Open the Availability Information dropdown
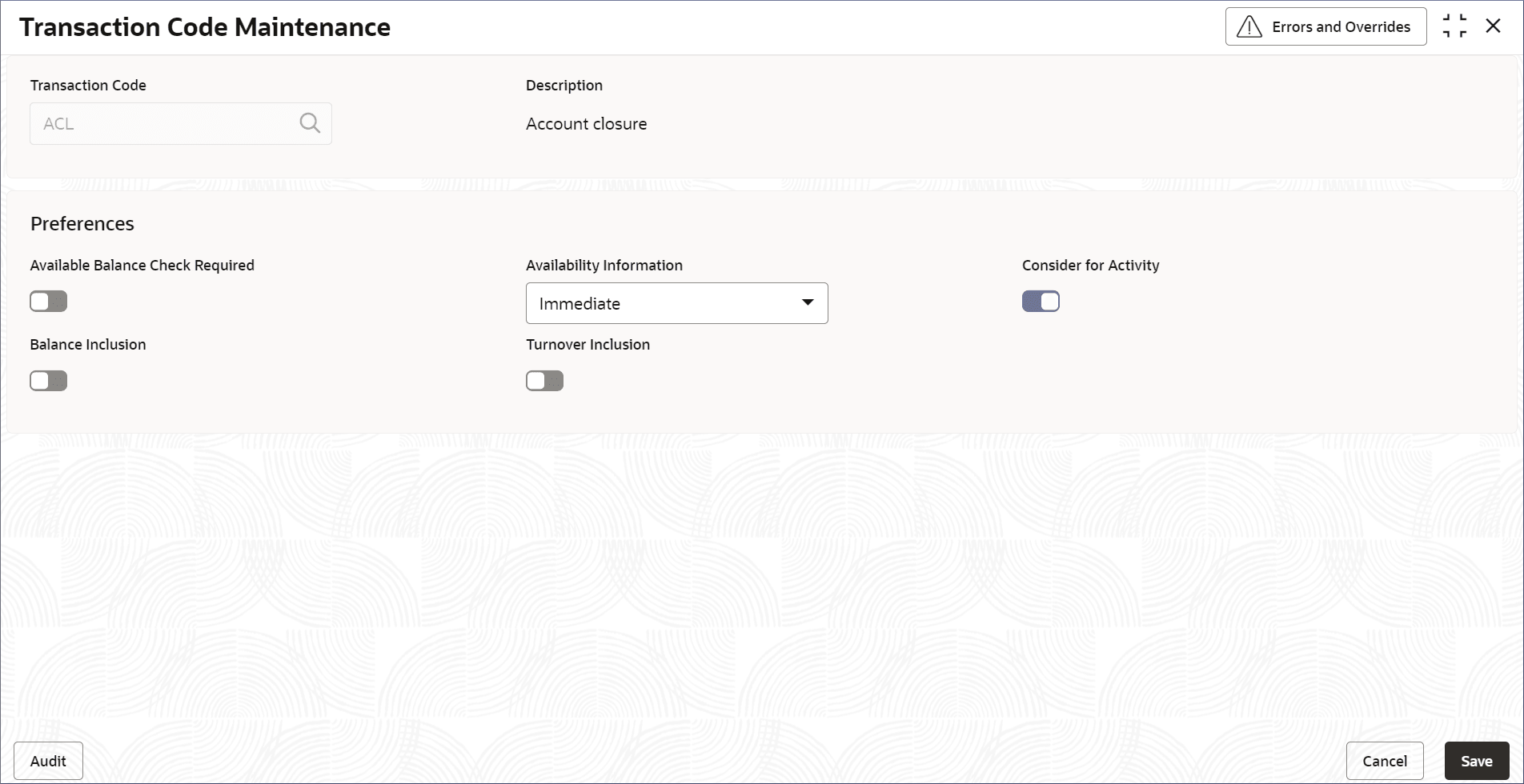The image size is (1524, 784). (676, 303)
